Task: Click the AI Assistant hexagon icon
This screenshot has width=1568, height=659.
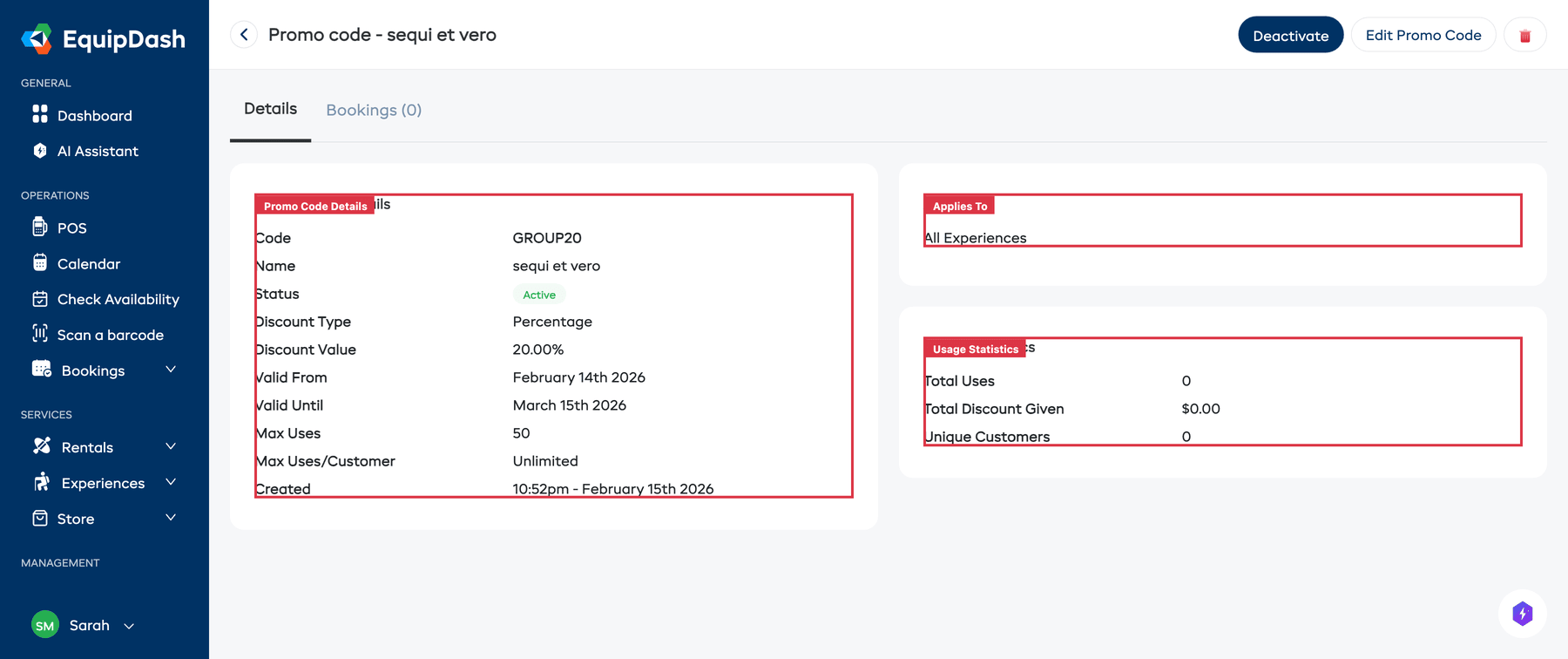Action: [40, 151]
